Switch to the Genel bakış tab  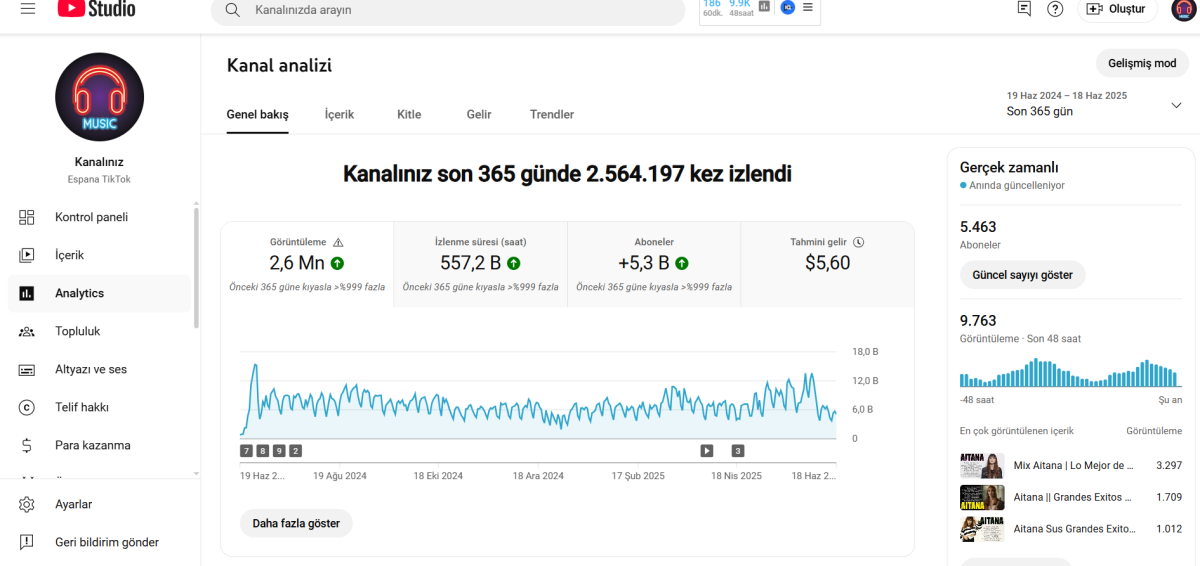258,114
